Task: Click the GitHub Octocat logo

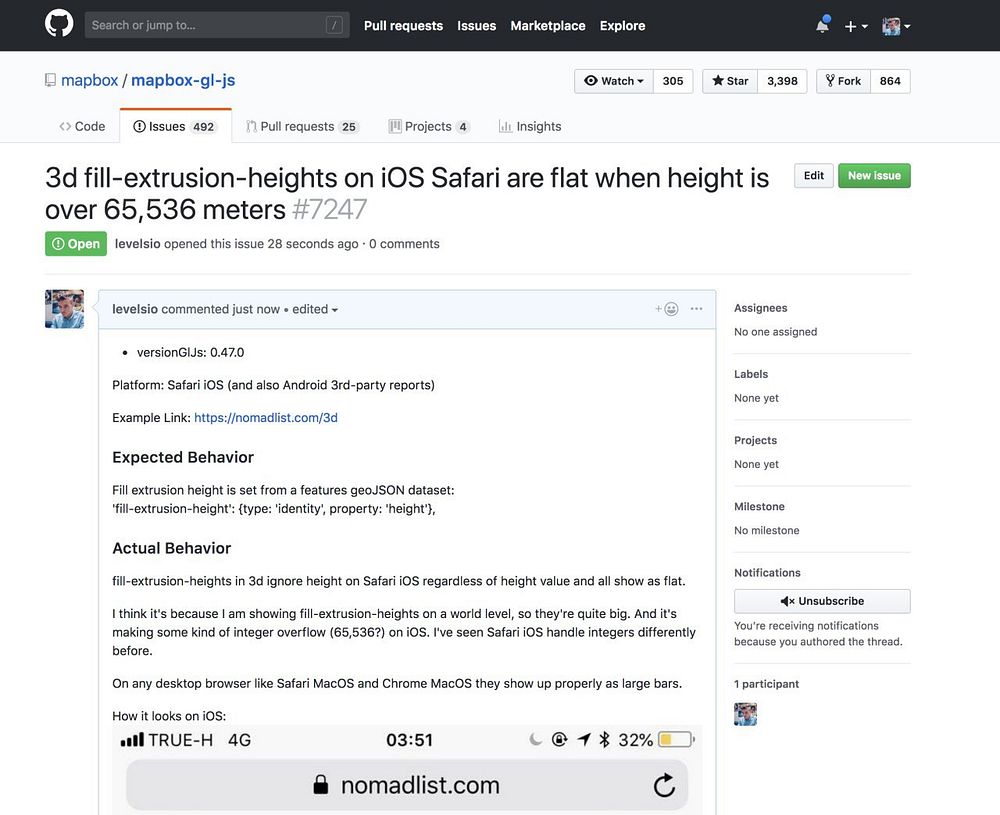Action: click(x=59, y=25)
